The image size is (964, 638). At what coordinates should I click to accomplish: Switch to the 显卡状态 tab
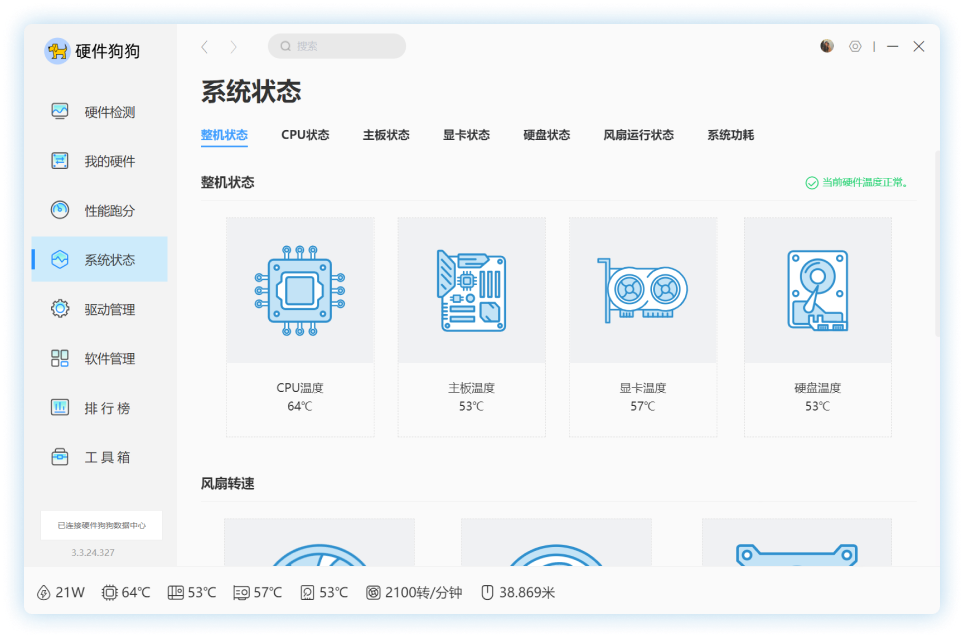pos(466,135)
